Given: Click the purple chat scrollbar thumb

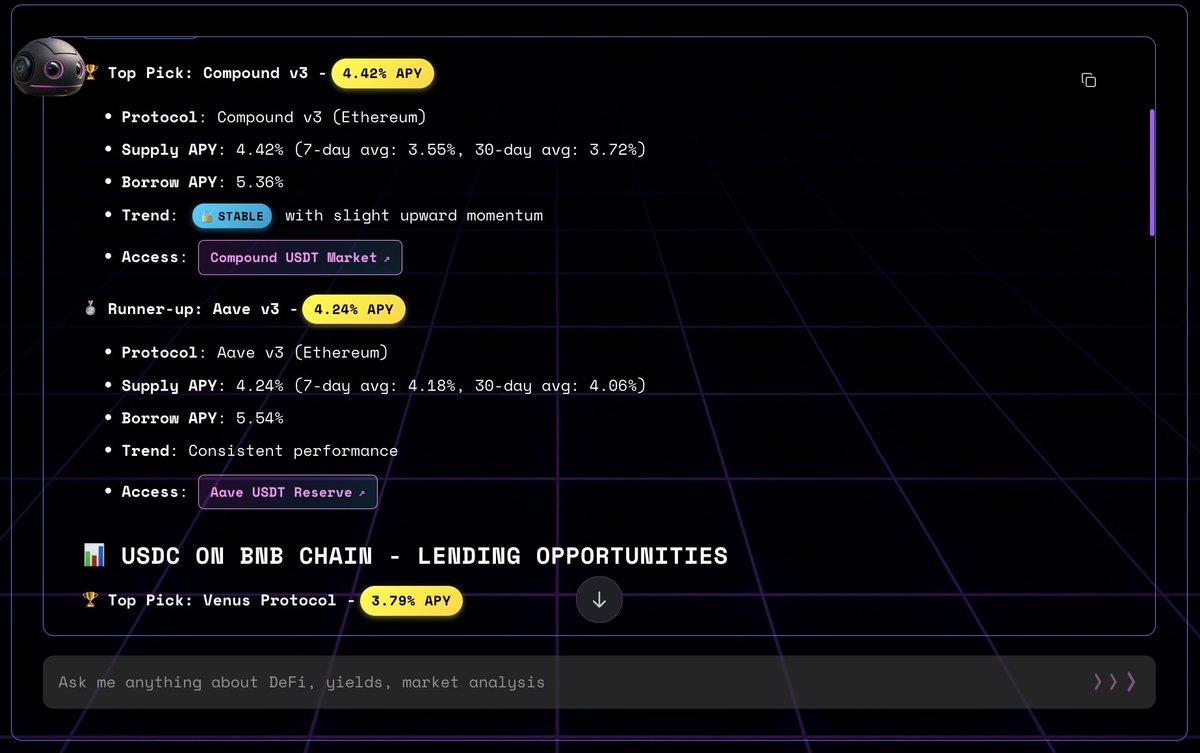Looking at the screenshot, I should (x=1152, y=172).
